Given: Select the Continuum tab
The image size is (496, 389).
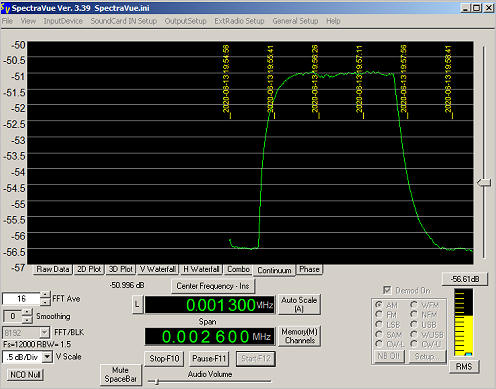Looking at the screenshot, I should pyautogui.click(x=274, y=270).
